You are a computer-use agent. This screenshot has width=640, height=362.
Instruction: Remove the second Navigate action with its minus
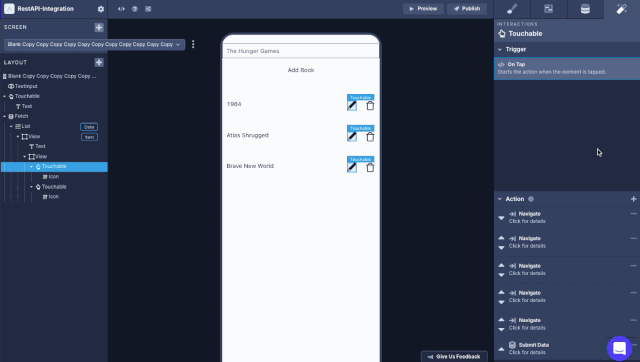tap(633, 238)
